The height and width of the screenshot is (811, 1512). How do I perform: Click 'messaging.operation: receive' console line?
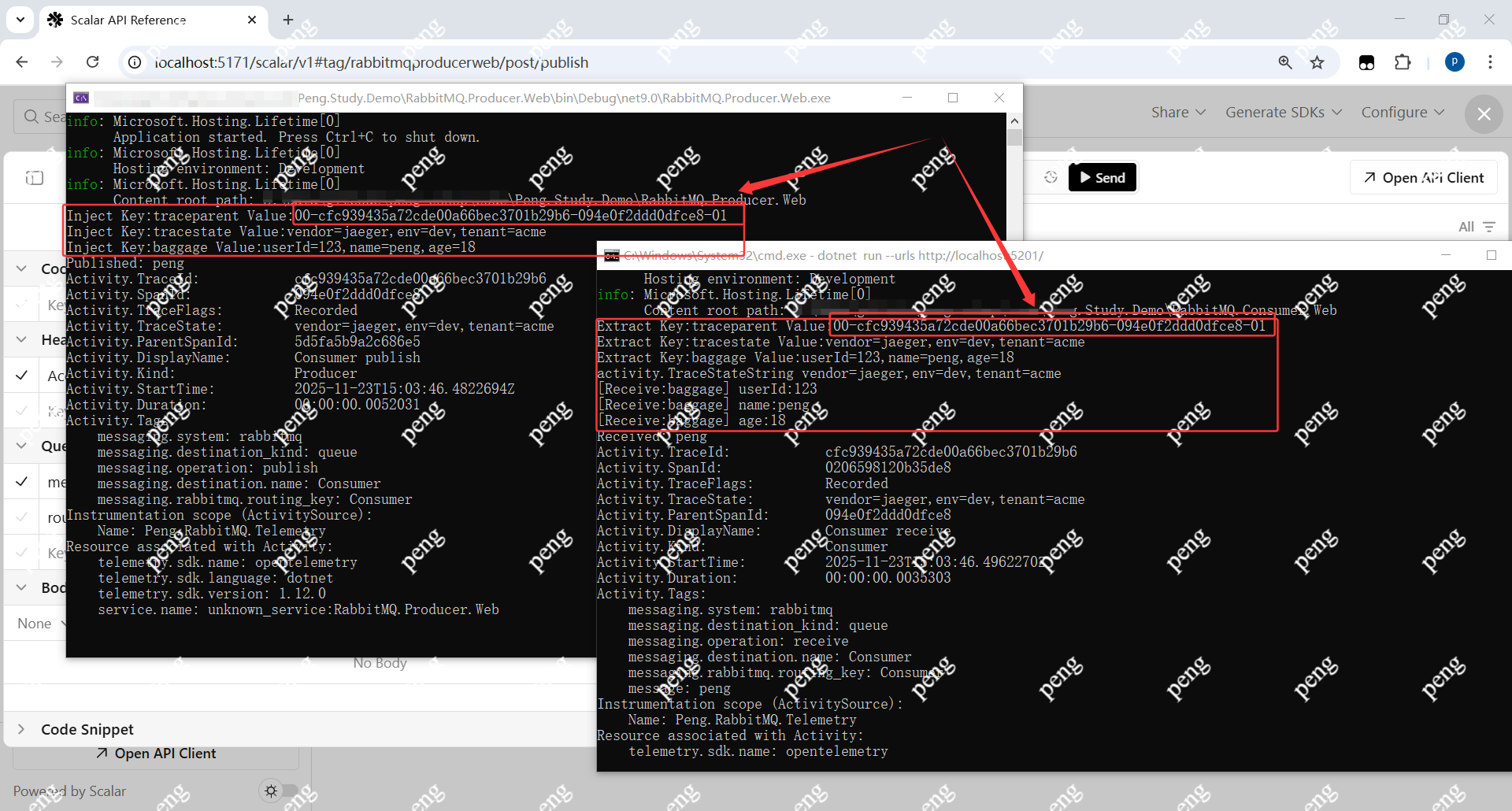click(739, 641)
